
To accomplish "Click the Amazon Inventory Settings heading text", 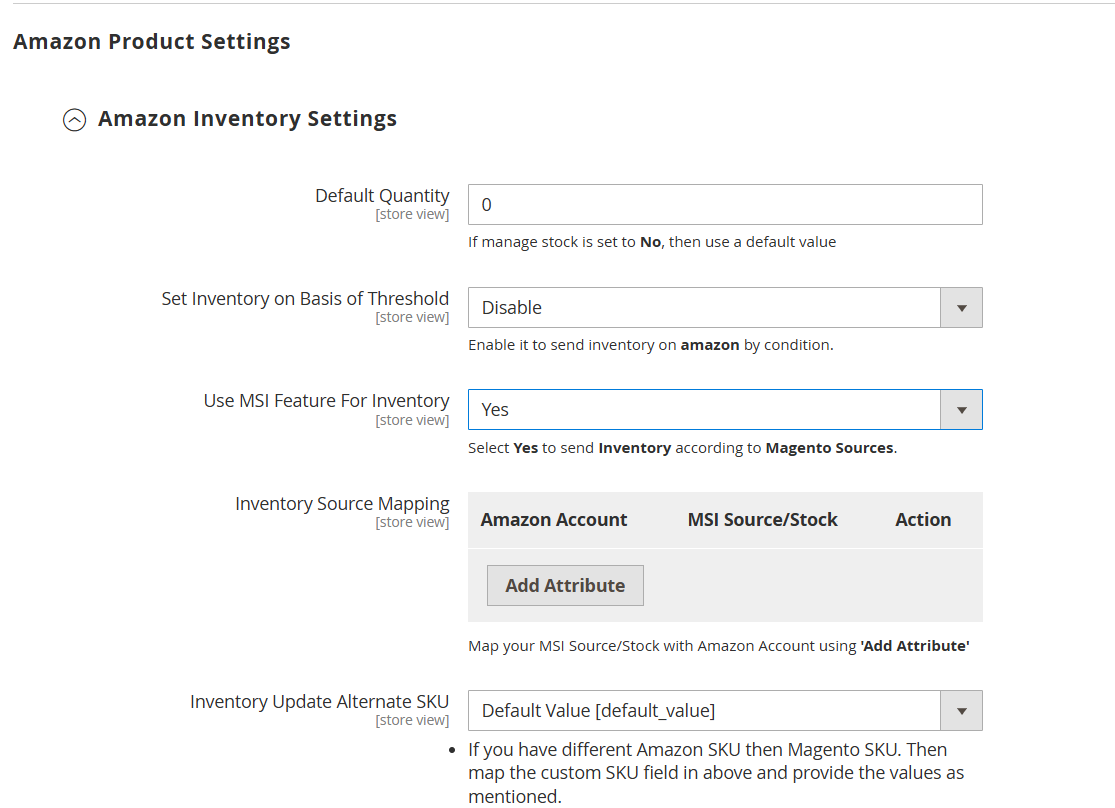I will pos(247,119).
